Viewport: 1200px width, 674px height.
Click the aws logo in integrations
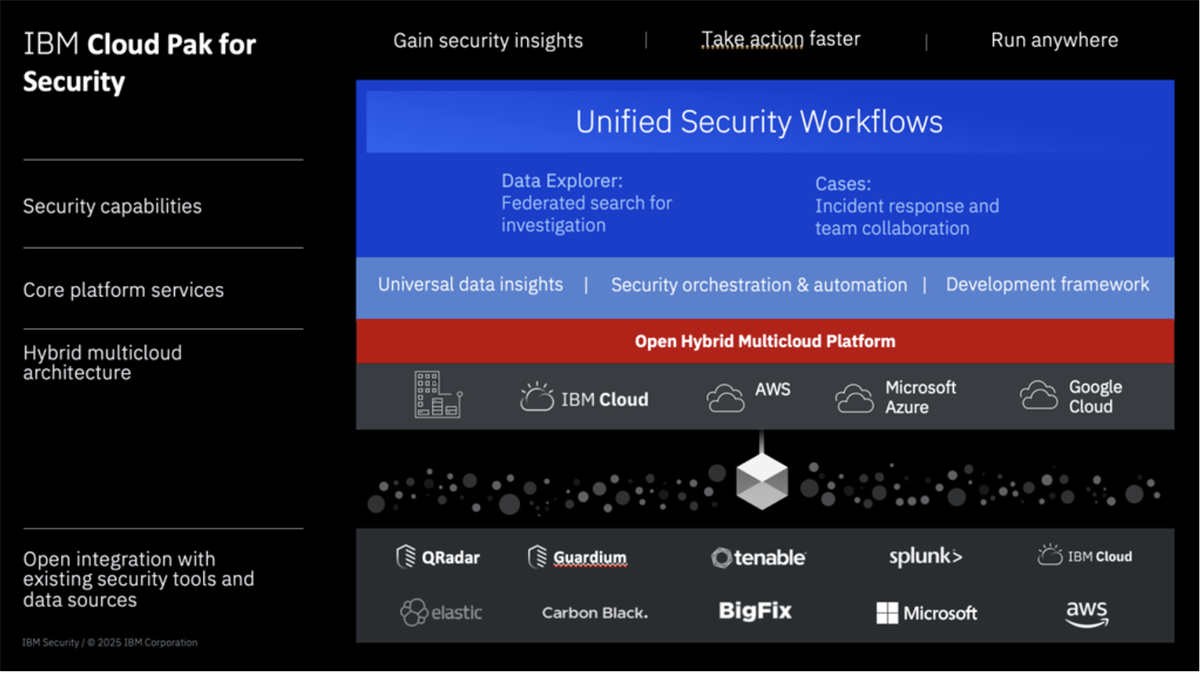point(1086,613)
